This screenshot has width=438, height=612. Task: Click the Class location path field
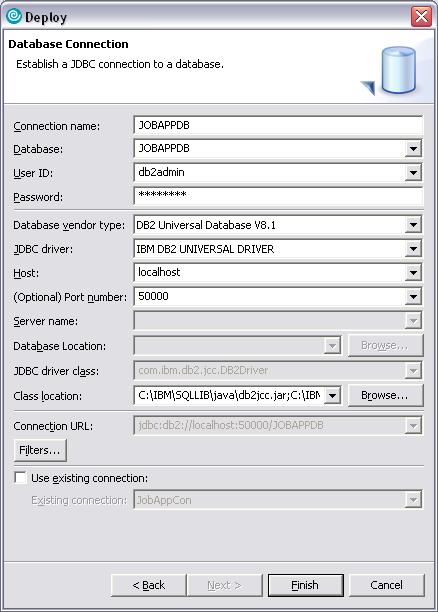pyautogui.click(x=229, y=395)
